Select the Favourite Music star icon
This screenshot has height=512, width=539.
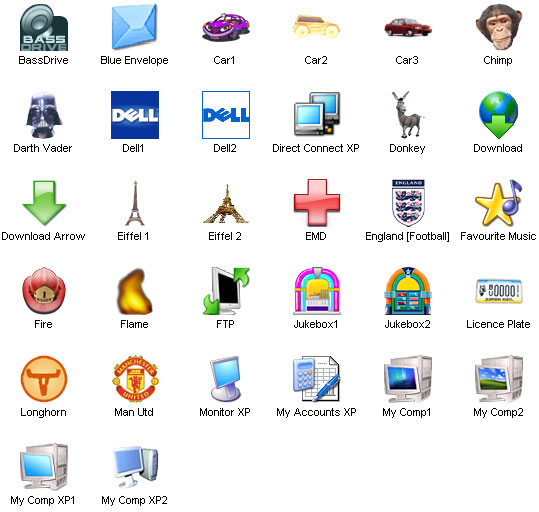[x=498, y=203]
